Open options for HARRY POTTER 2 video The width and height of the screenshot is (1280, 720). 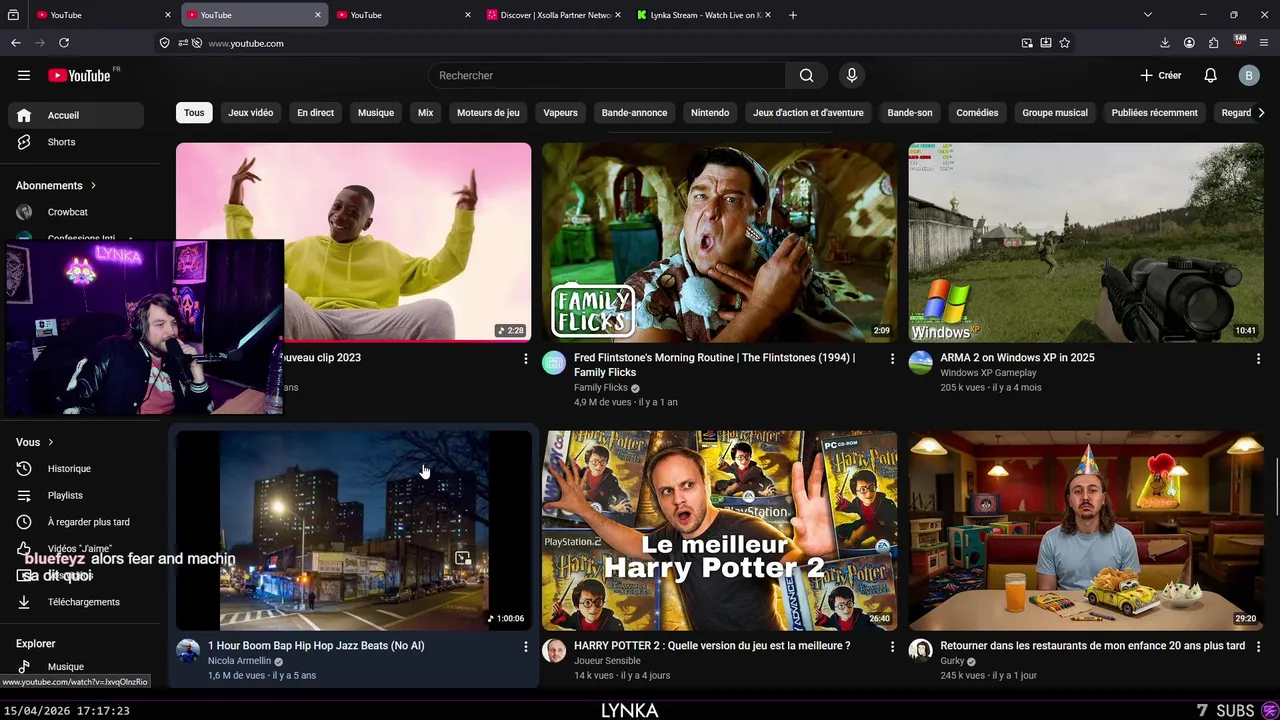click(892, 647)
